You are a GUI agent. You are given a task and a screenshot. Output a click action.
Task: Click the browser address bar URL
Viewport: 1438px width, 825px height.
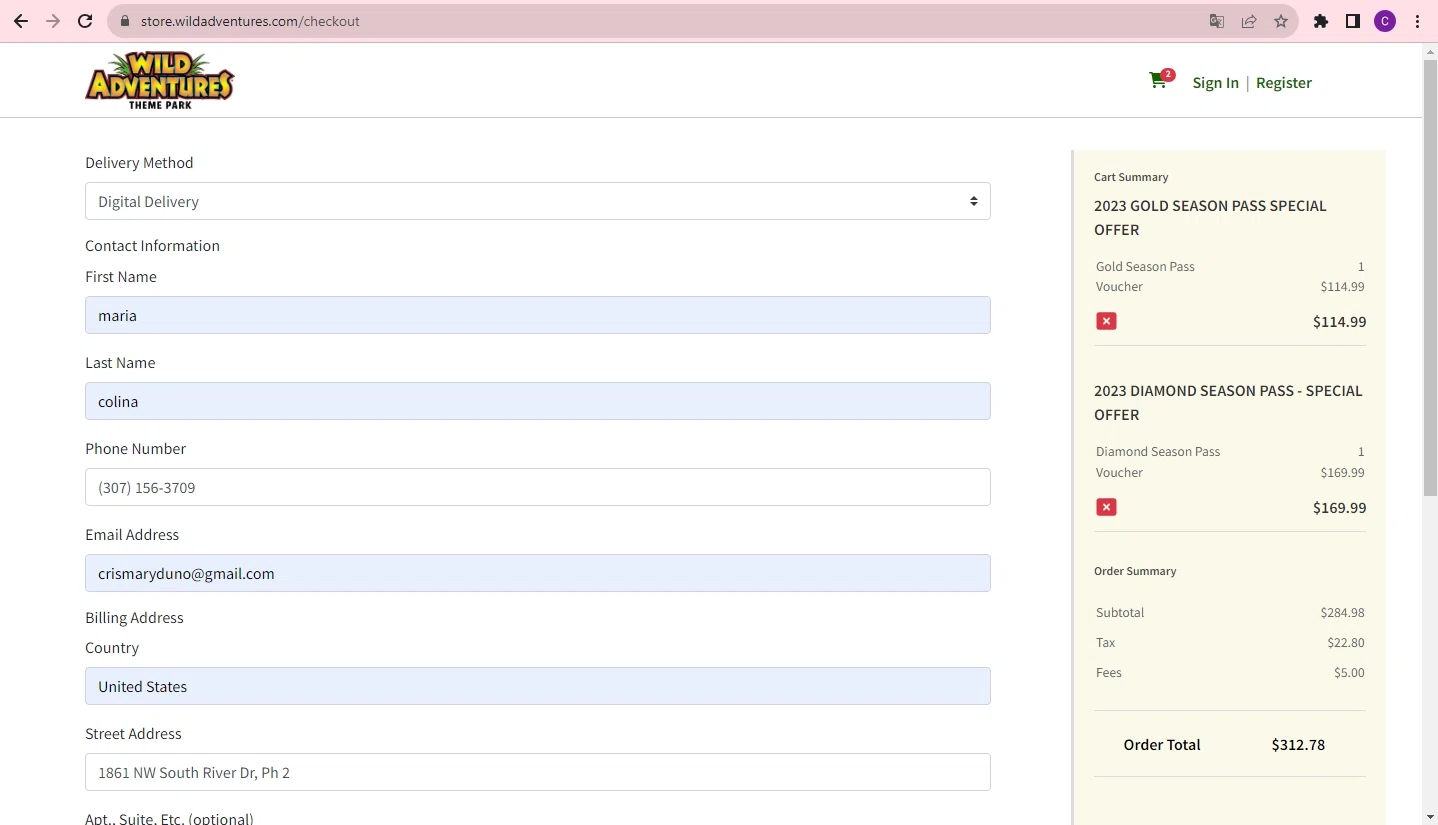click(x=250, y=21)
